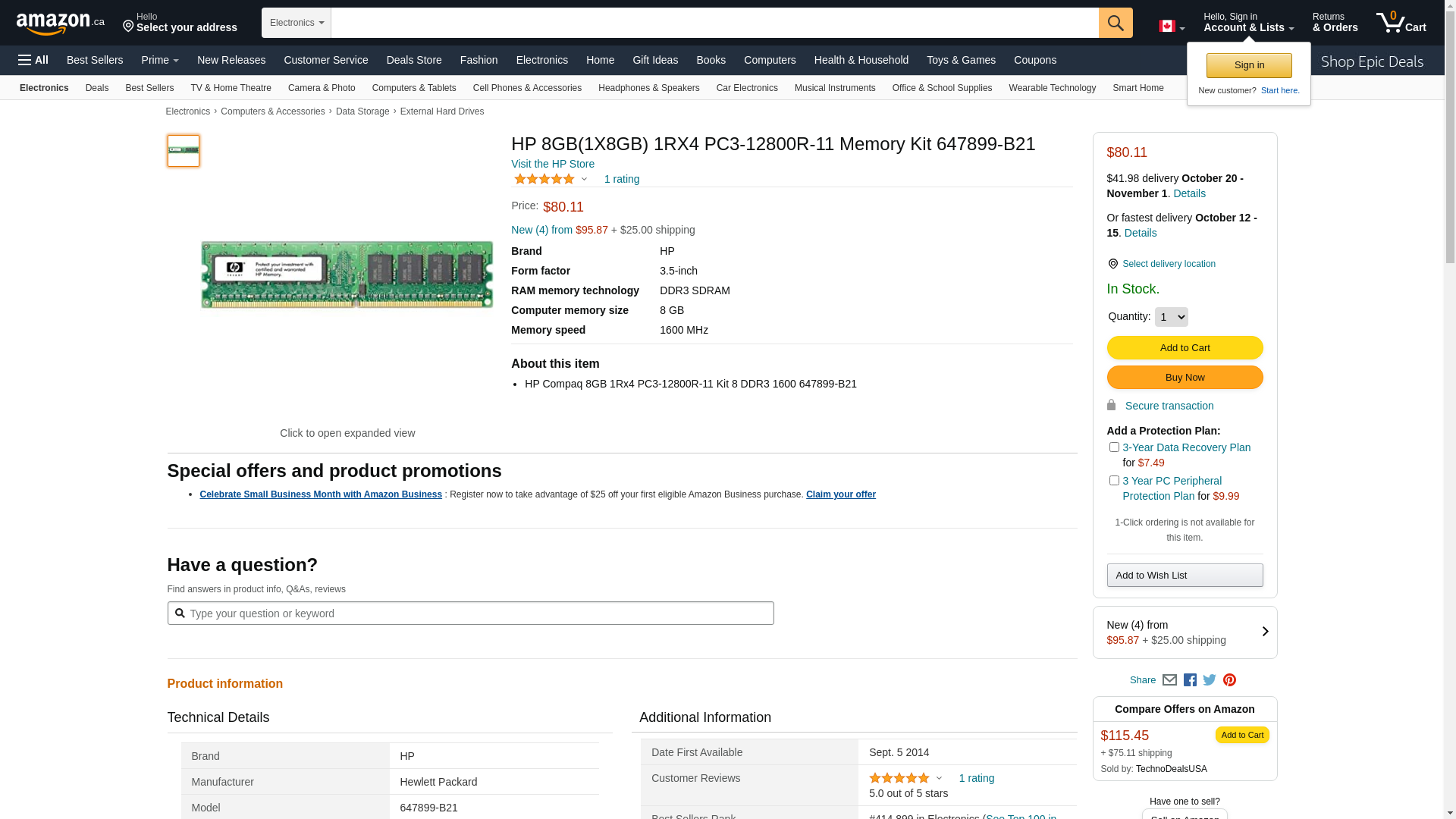
Task: Share product on Facebook icon
Action: [1190, 680]
